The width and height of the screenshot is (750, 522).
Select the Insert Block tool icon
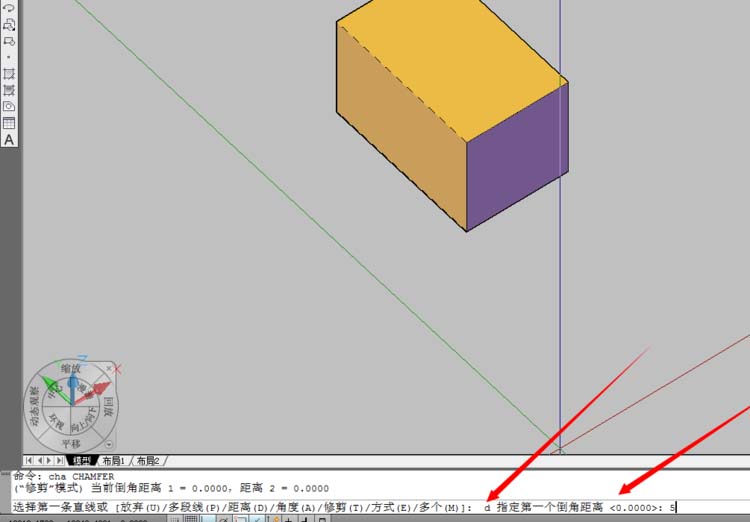(9, 24)
